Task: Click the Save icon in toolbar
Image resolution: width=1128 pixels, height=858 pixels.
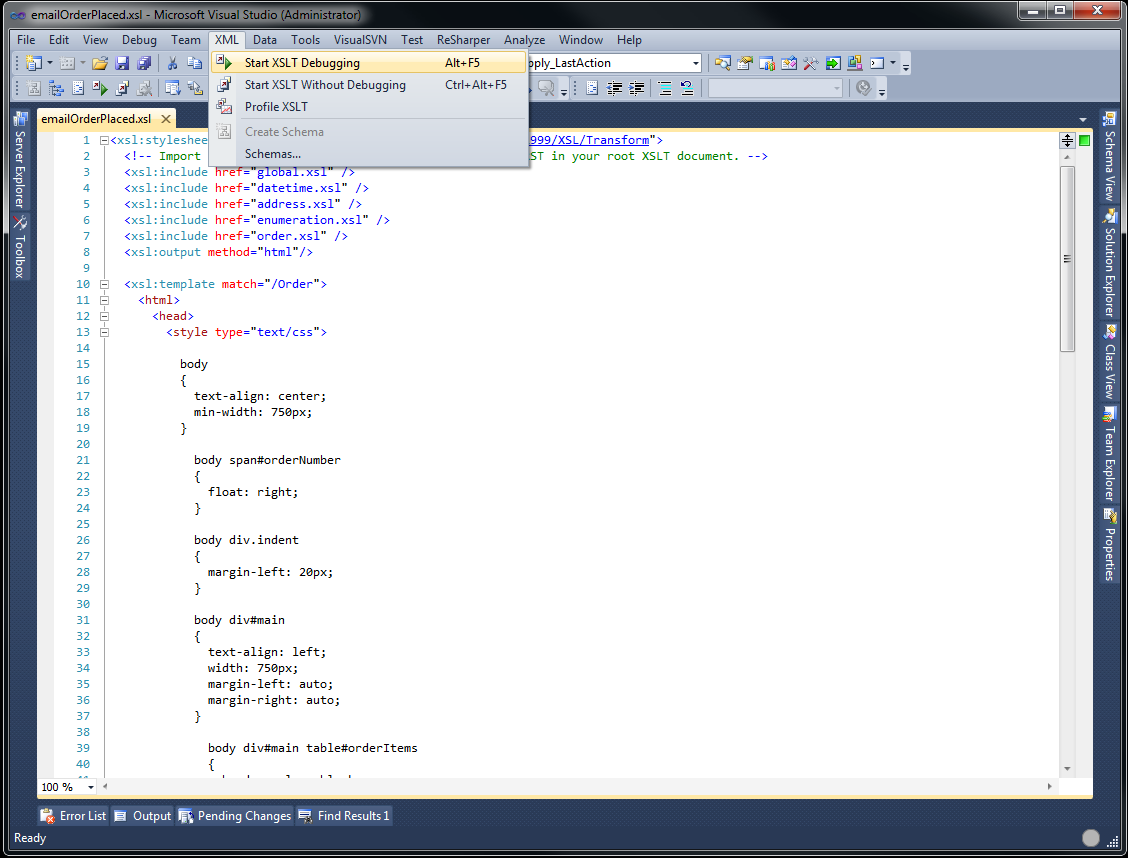Action: point(122,63)
